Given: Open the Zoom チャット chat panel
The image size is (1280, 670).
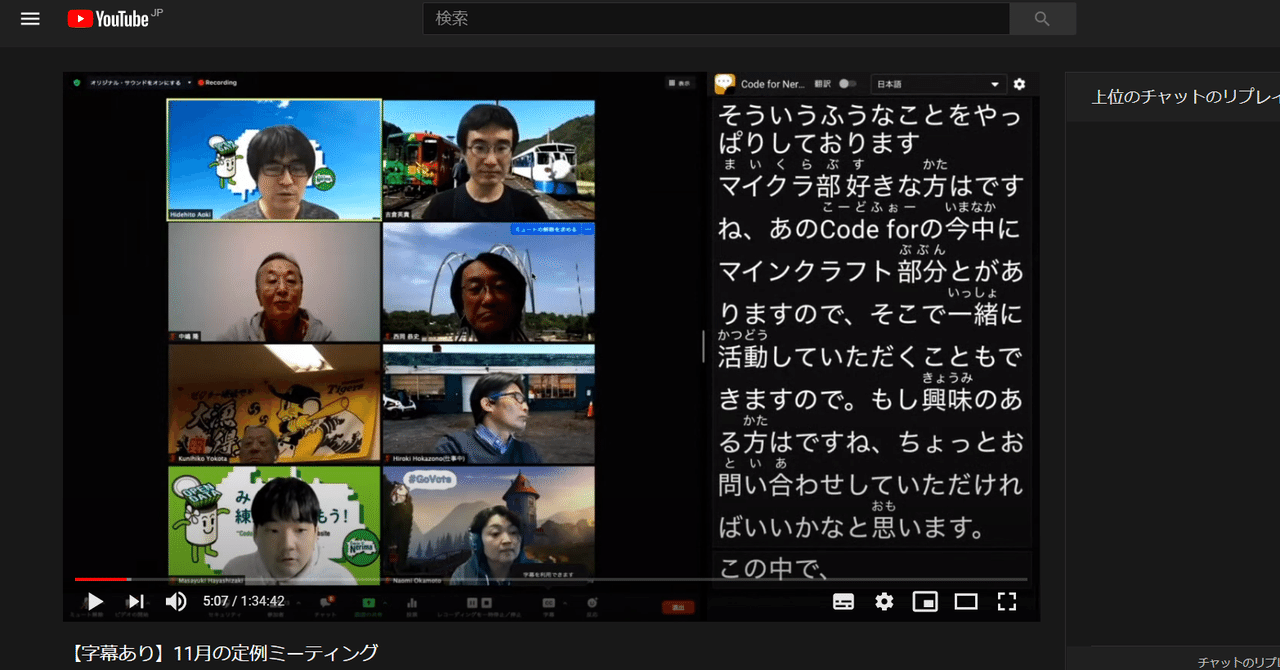Looking at the screenshot, I should (326, 602).
